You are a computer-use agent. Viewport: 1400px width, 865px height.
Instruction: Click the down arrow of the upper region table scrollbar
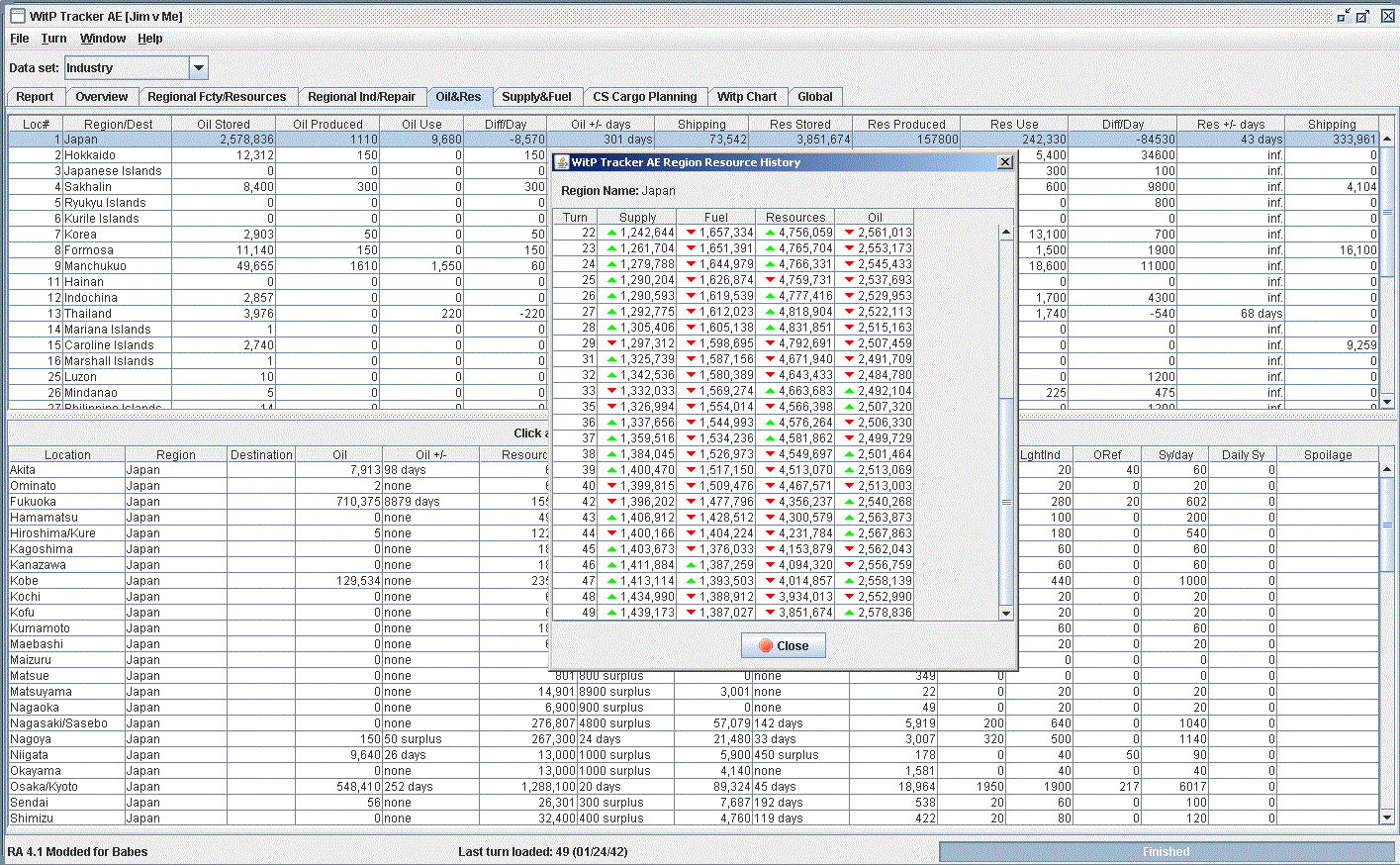point(1387,402)
